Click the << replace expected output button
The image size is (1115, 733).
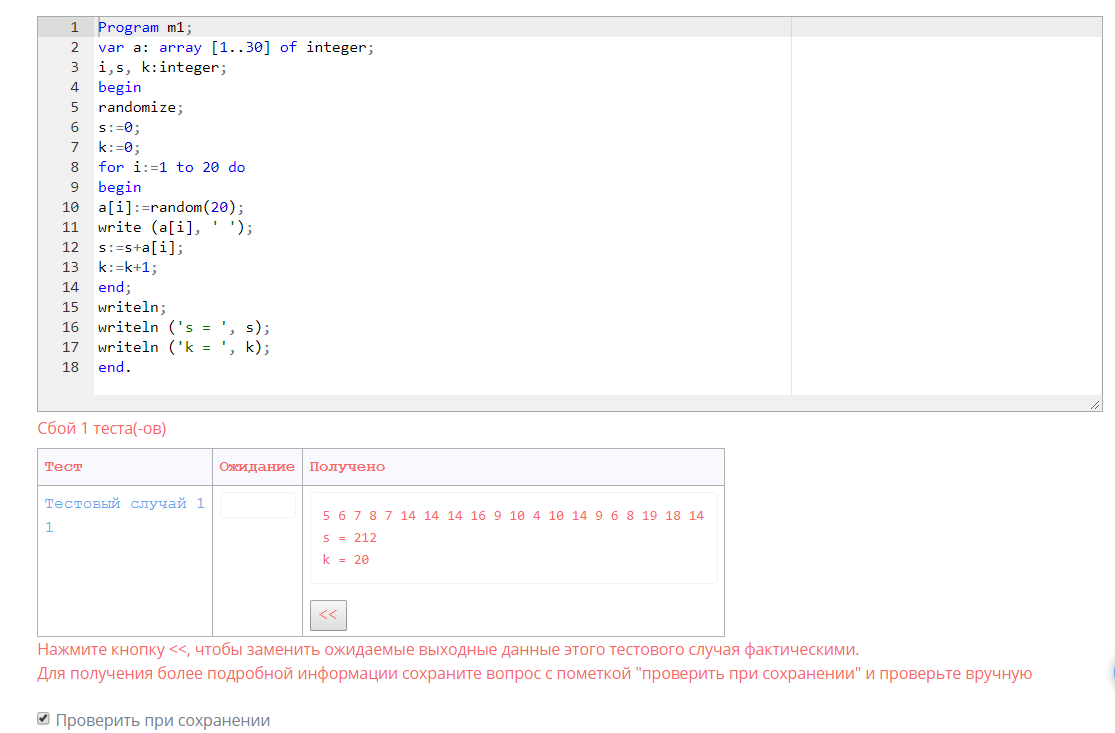[x=328, y=615]
